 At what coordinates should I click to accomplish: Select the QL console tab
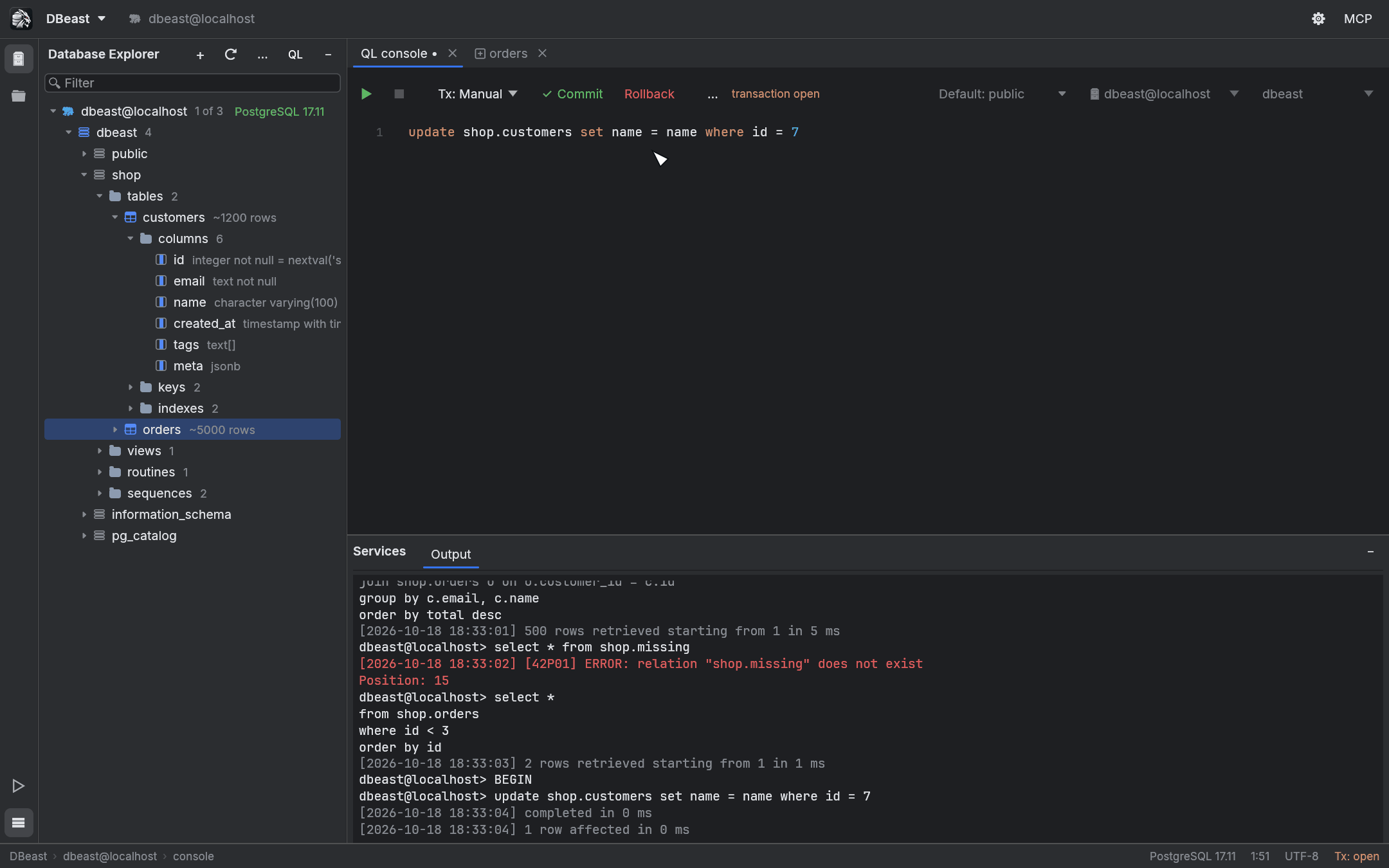(x=399, y=53)
